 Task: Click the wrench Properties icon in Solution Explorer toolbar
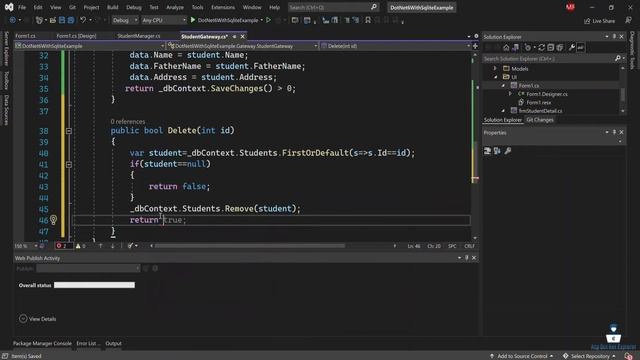coord(571,47)
